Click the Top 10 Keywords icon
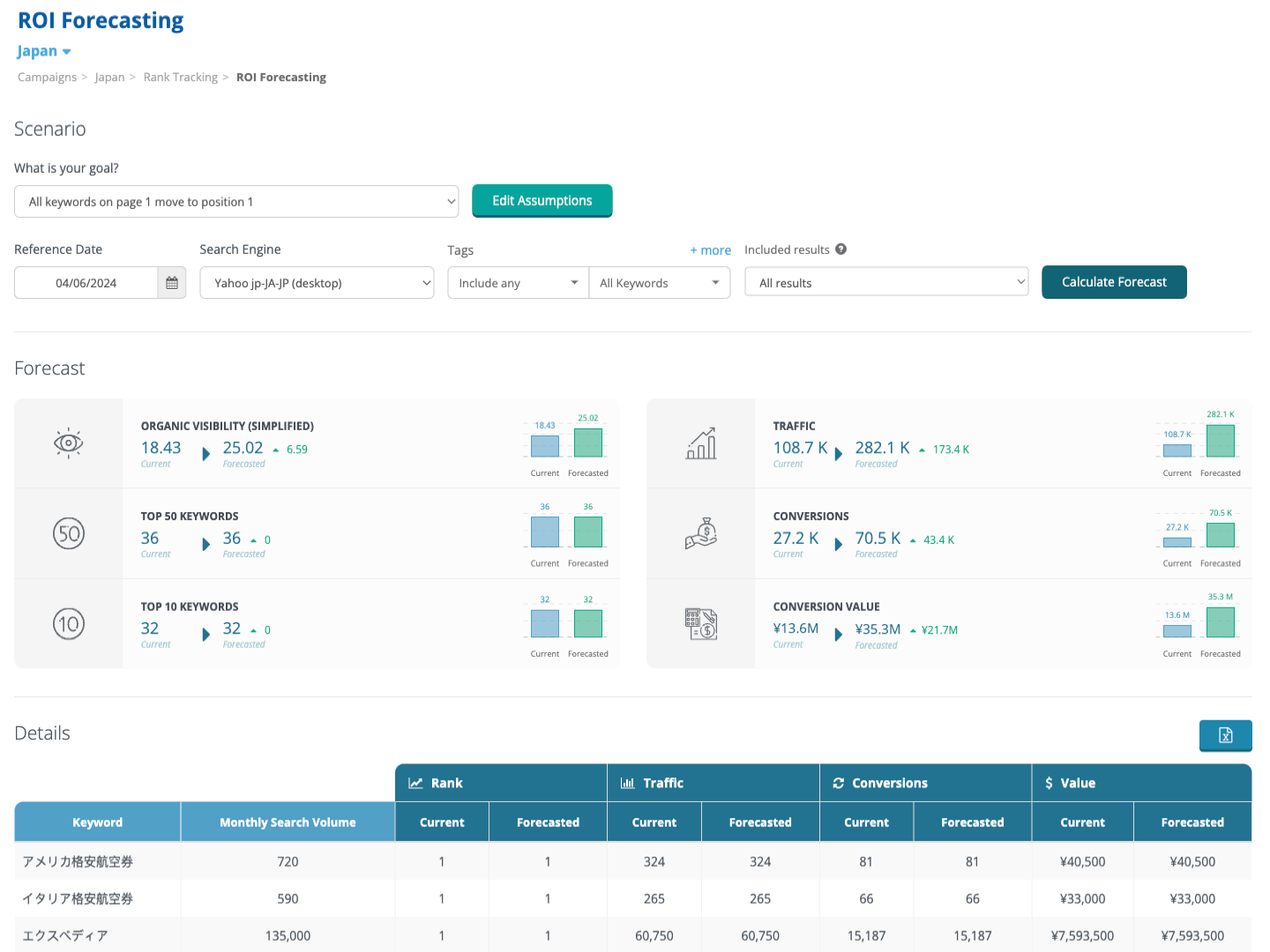Image resolution: width=1270 pixels, height=952 pixels. tap(69, 624)
